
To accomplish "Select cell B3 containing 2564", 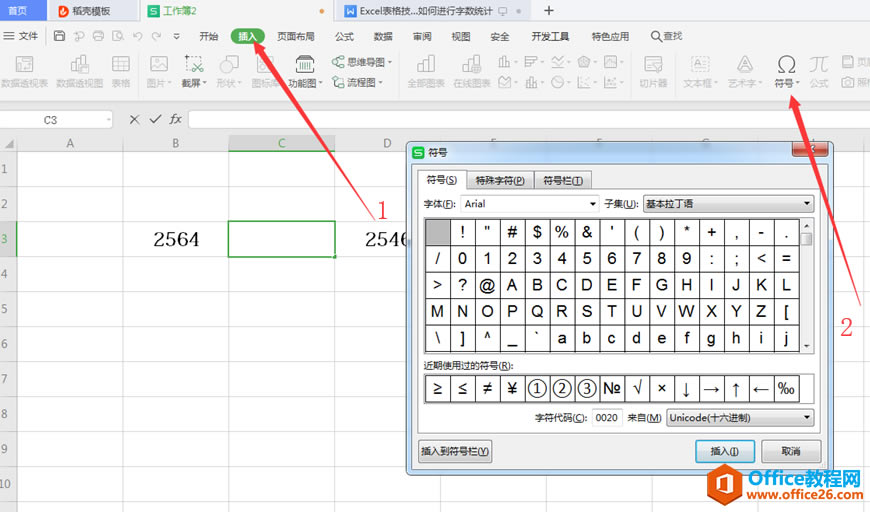I will pyautogui.click(x=175, y=239).
